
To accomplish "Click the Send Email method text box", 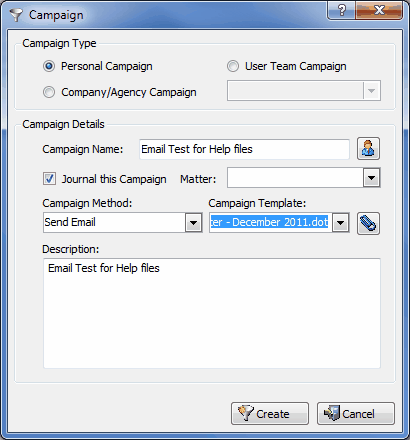I will click(114, 222).
